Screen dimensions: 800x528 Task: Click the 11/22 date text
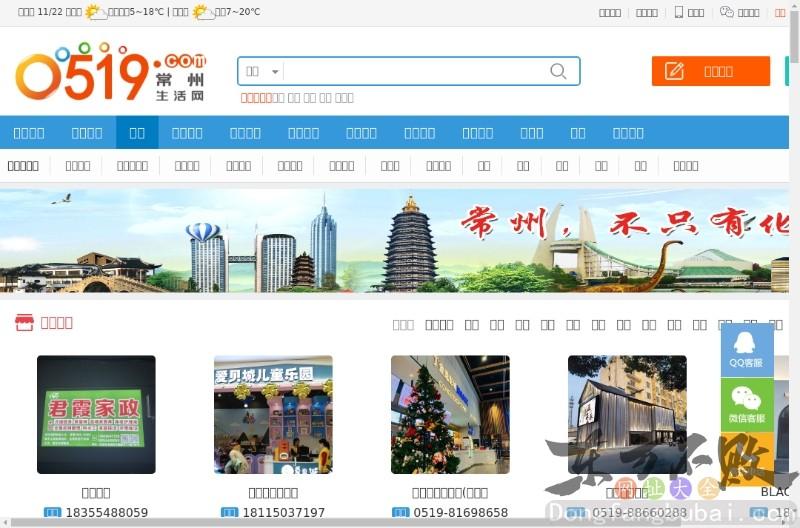click(49, 12)
